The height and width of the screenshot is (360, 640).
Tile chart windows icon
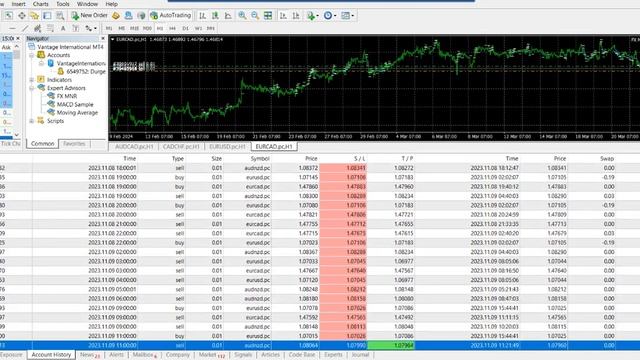point(268,16)
